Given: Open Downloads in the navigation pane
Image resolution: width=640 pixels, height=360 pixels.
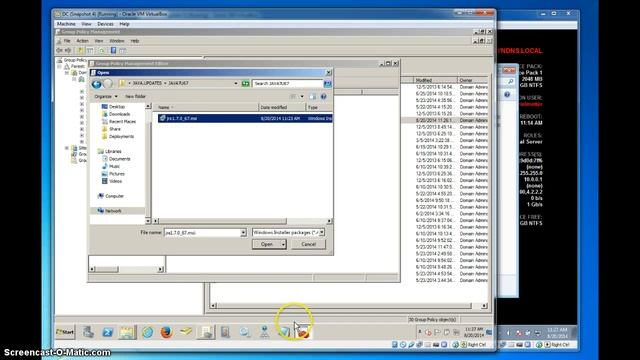Looking at the screenshot, I should (119, 114).
